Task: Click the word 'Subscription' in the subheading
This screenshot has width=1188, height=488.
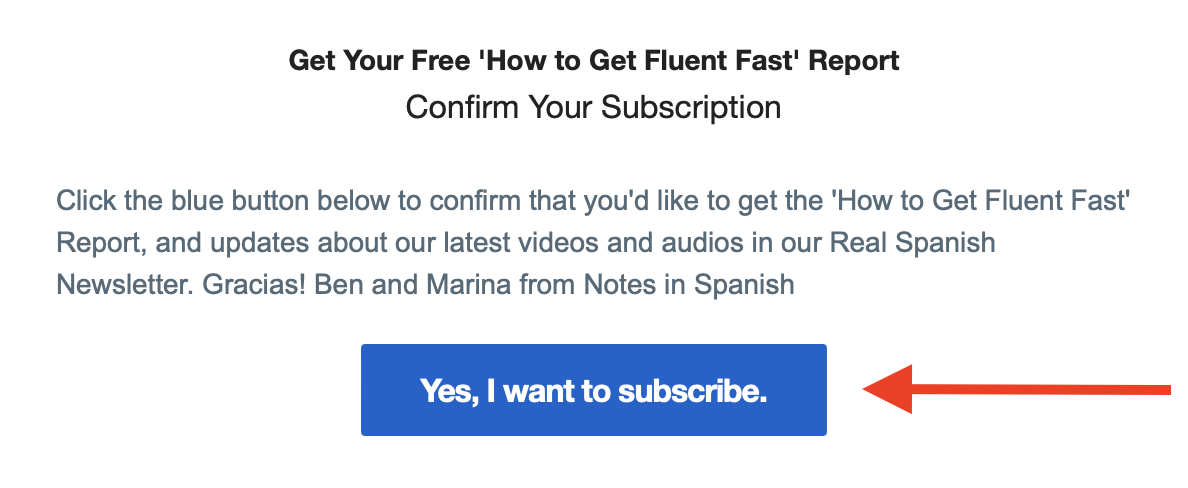Action: [691, 107]
